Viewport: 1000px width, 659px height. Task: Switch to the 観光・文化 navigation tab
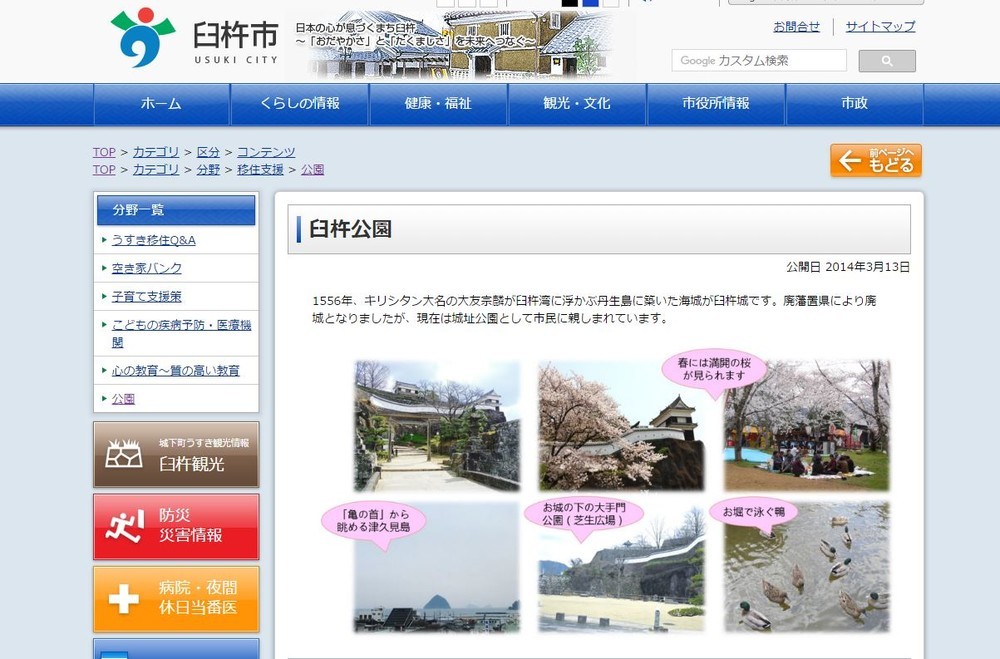tap(577, 103)
